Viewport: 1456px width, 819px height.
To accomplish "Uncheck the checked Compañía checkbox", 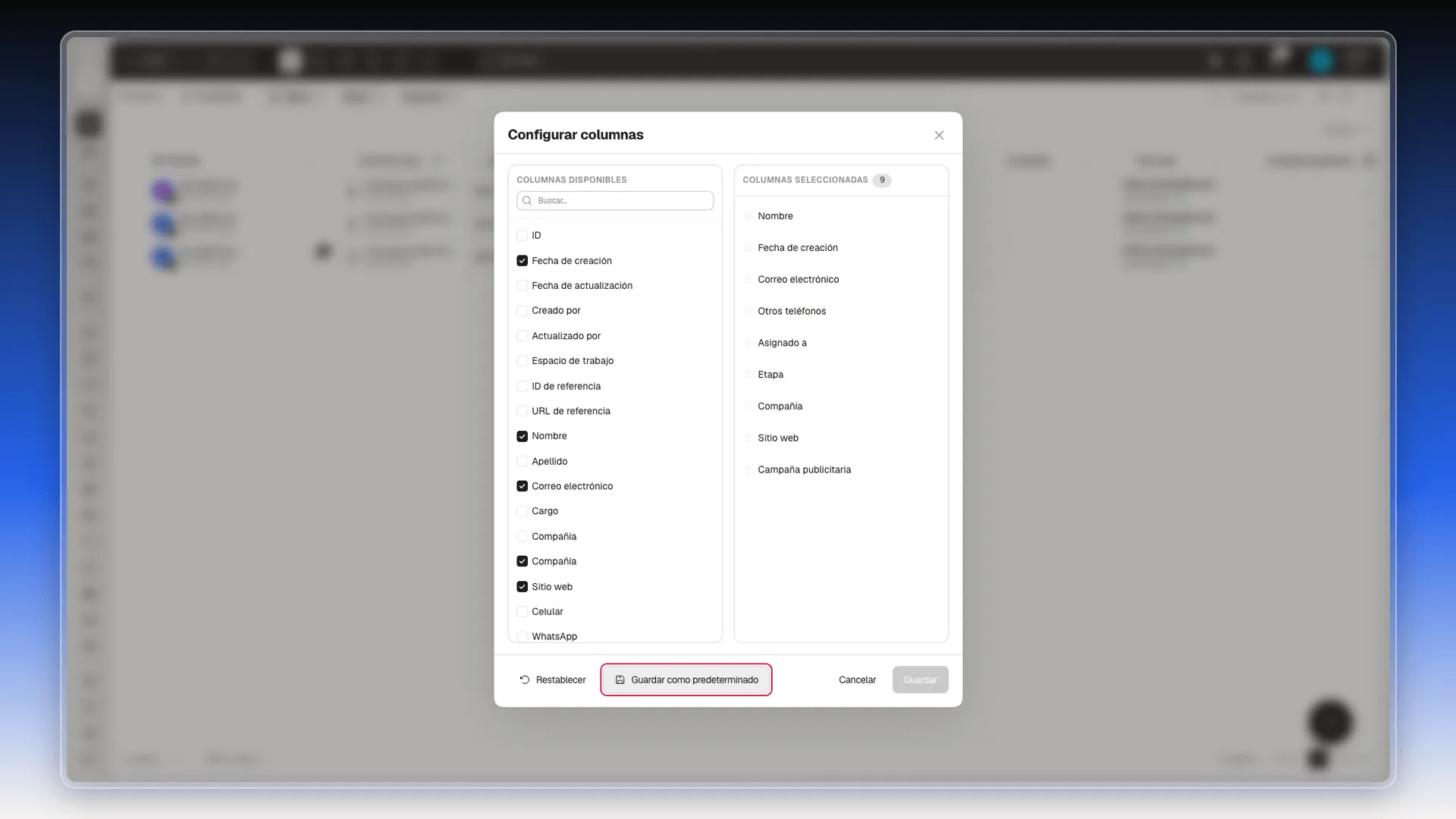I will pyautogui.click(x=522, y=561).
